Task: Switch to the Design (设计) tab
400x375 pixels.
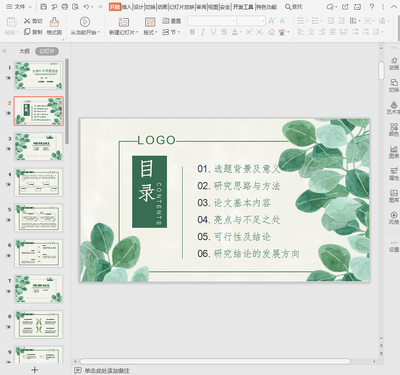Action: (138, 7)
